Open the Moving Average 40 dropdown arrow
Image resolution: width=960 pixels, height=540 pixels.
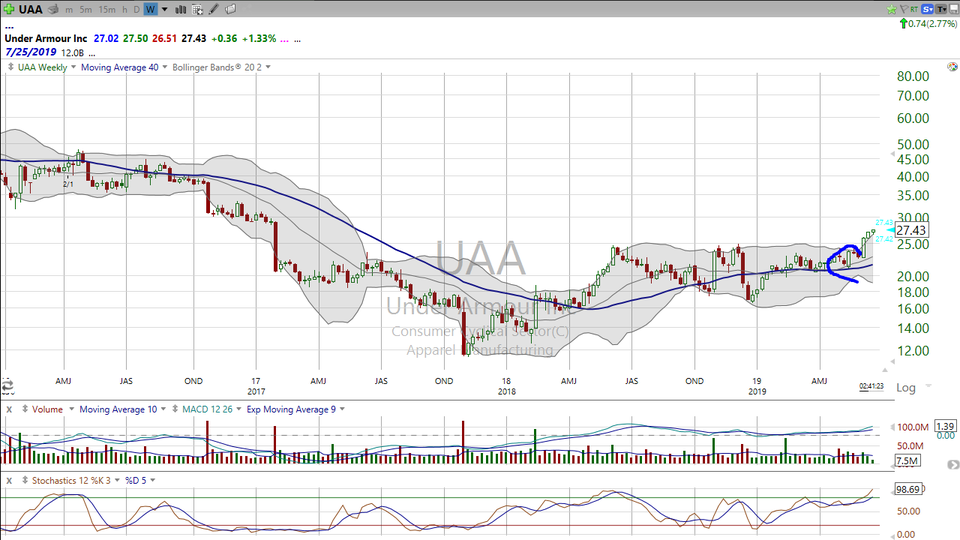(165, 67)
